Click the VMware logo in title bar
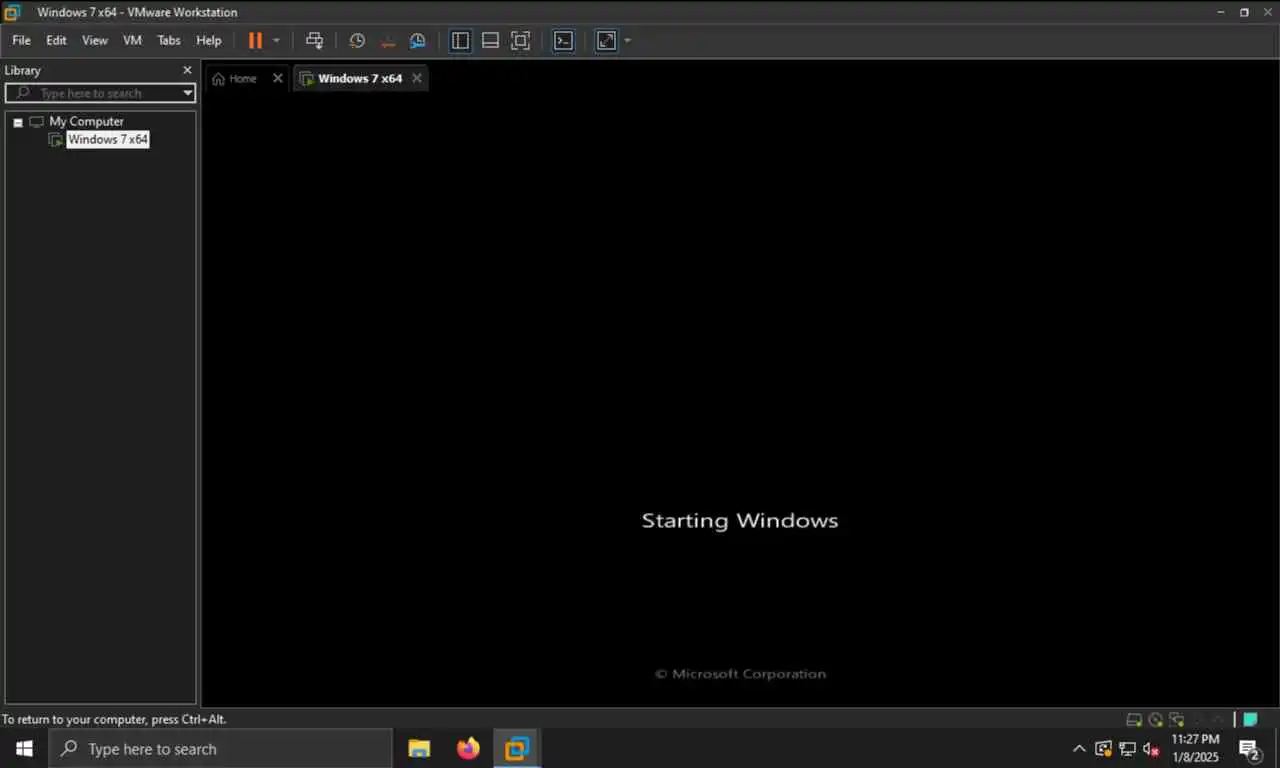Image resolution: width=1280 pixels, height=768 pixels. 12,12
